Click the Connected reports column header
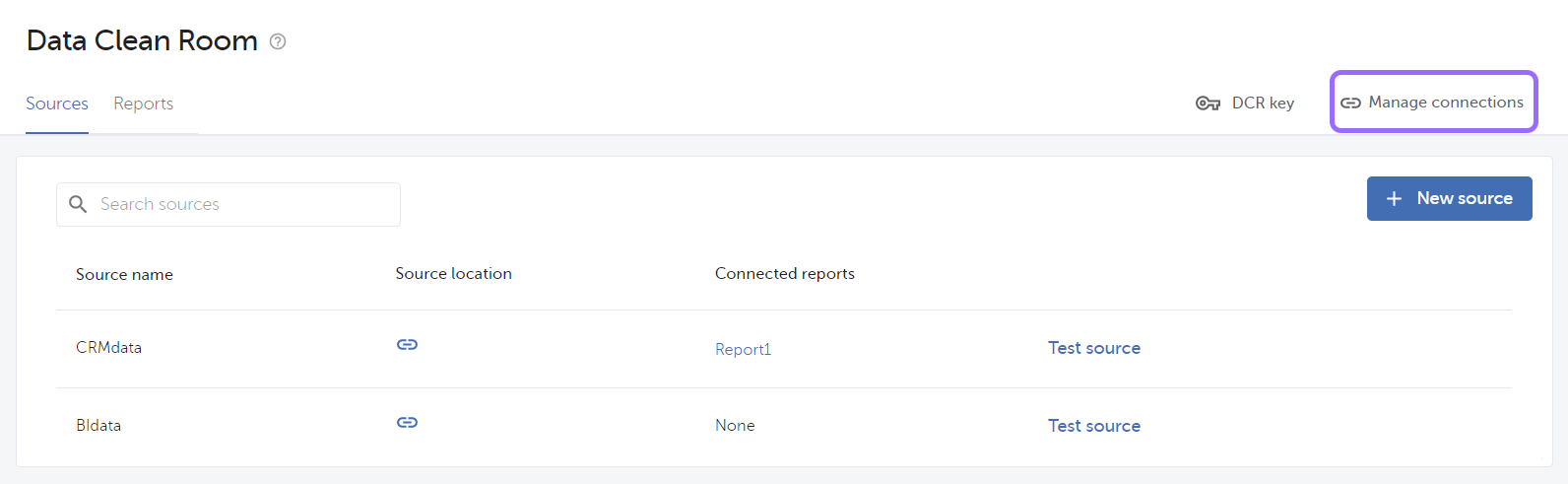 [x=784, y=274]
